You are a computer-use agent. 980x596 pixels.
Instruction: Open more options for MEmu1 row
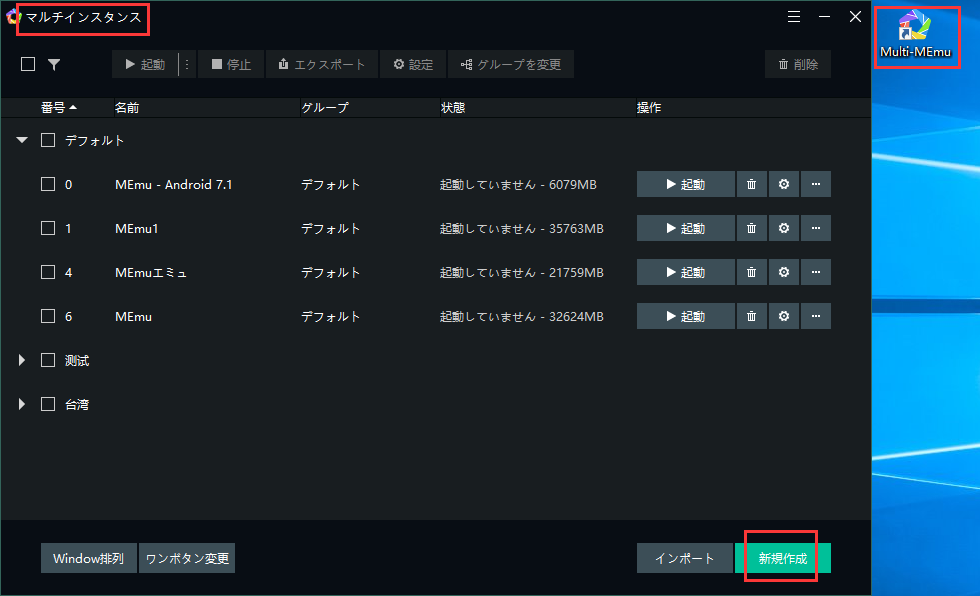tap(816, 228)
